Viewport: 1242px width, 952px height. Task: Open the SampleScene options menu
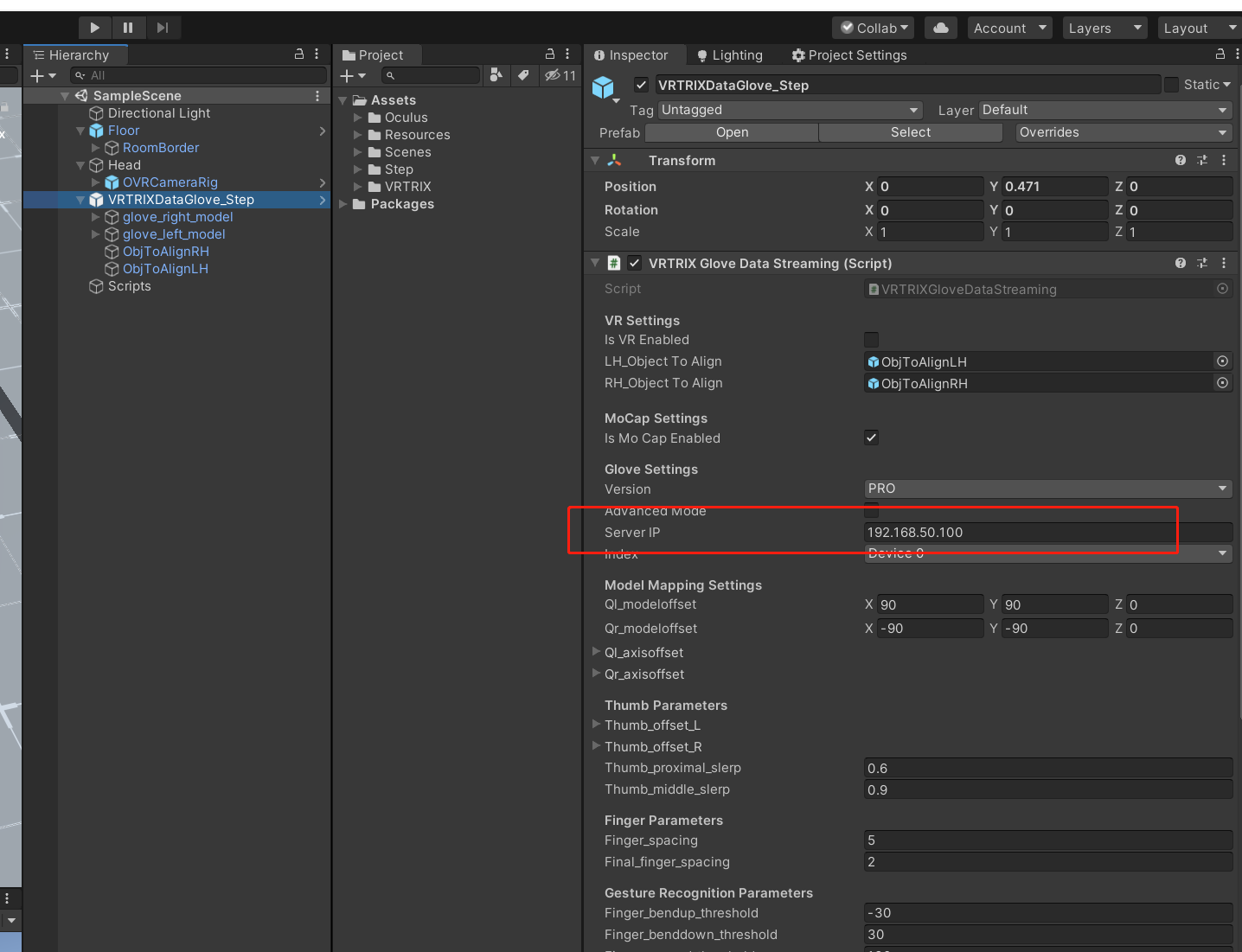coord(317,96)
